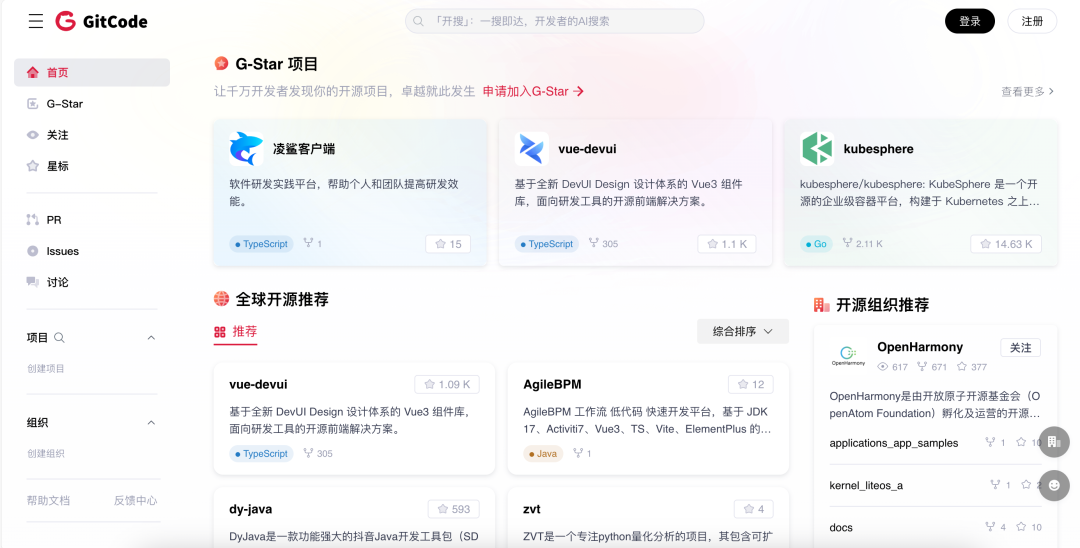1080x548 pixels.
Task: Click the OpenHarmony watch count 617
Action: [893, 367]
